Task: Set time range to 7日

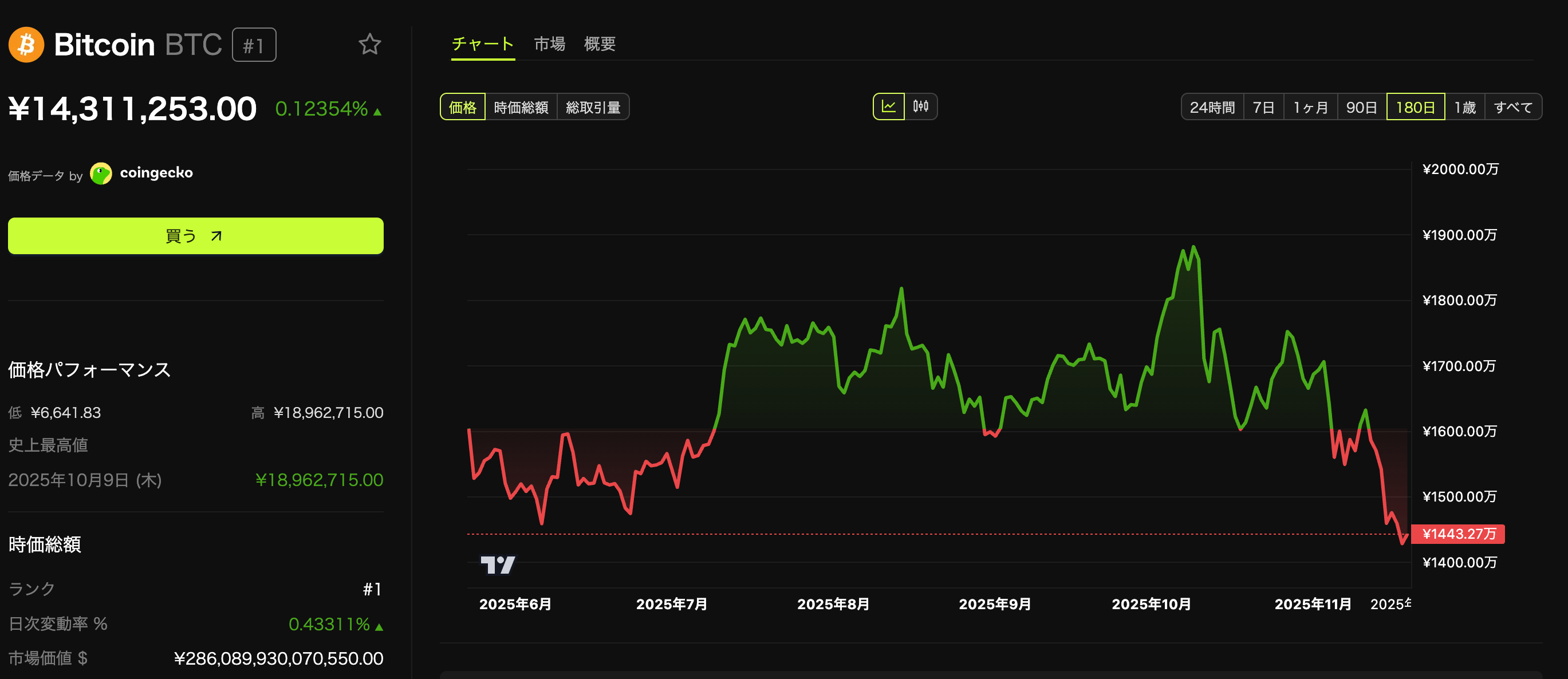Action: pos(1263,107)
